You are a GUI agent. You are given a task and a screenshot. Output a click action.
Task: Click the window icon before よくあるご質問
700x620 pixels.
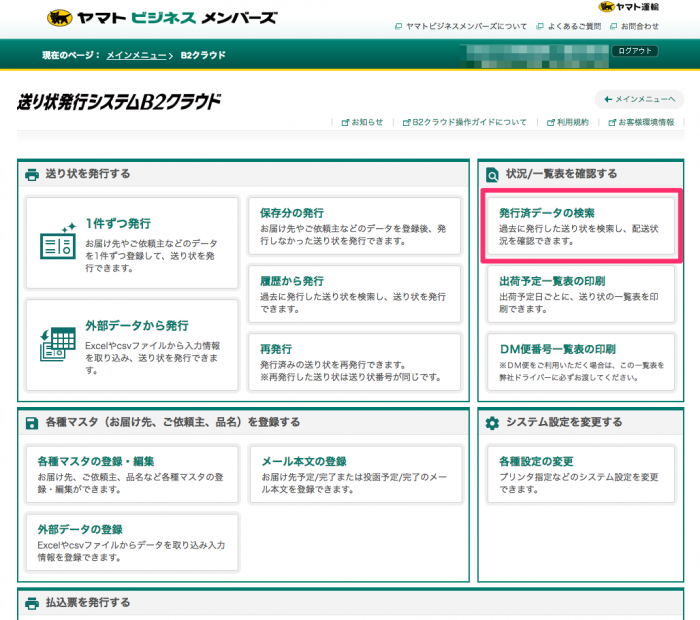coord(540,26)
